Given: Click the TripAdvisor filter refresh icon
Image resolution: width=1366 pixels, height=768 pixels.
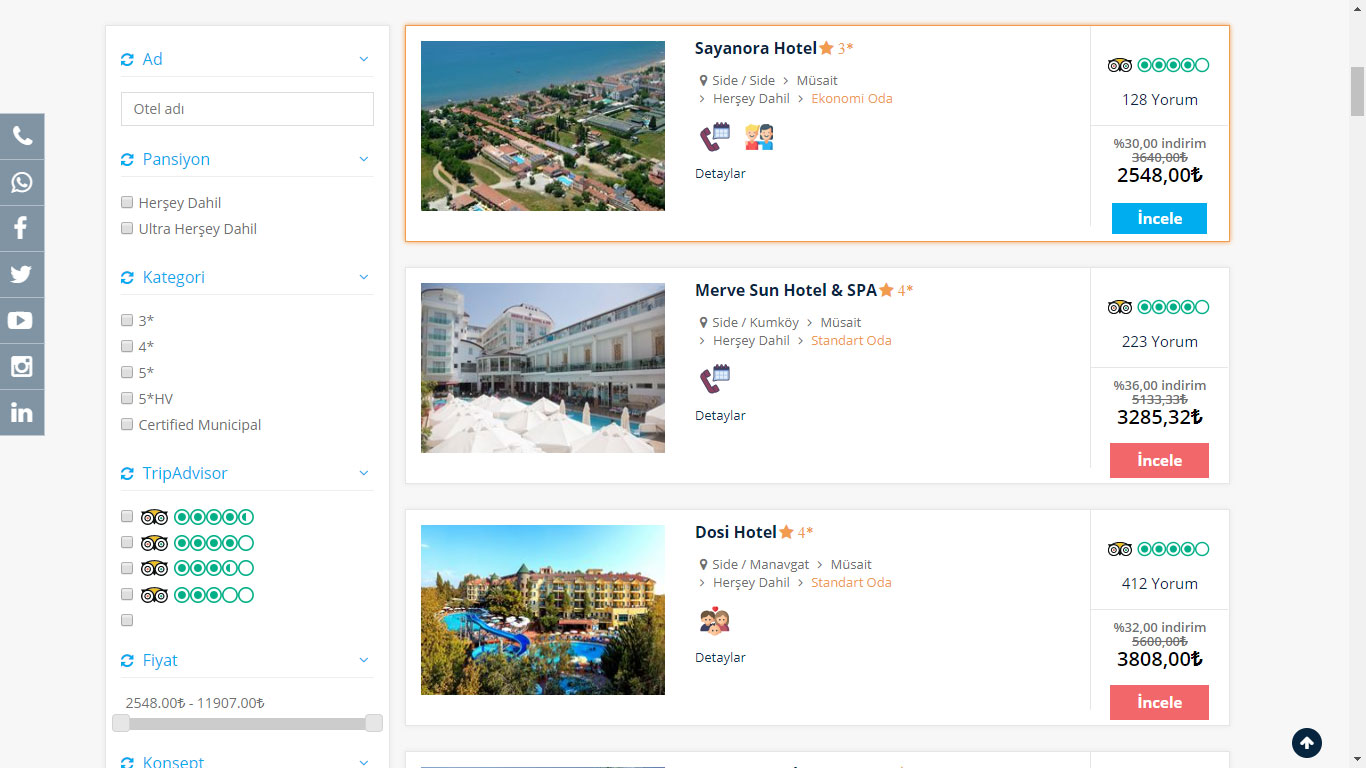Looking at the screenshot, I should 127,474.
